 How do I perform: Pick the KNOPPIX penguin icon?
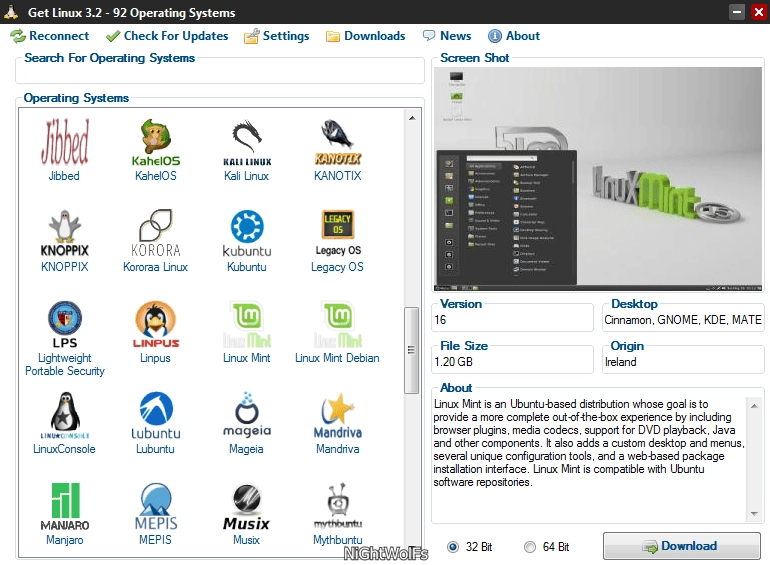click(x=64, y=234)
